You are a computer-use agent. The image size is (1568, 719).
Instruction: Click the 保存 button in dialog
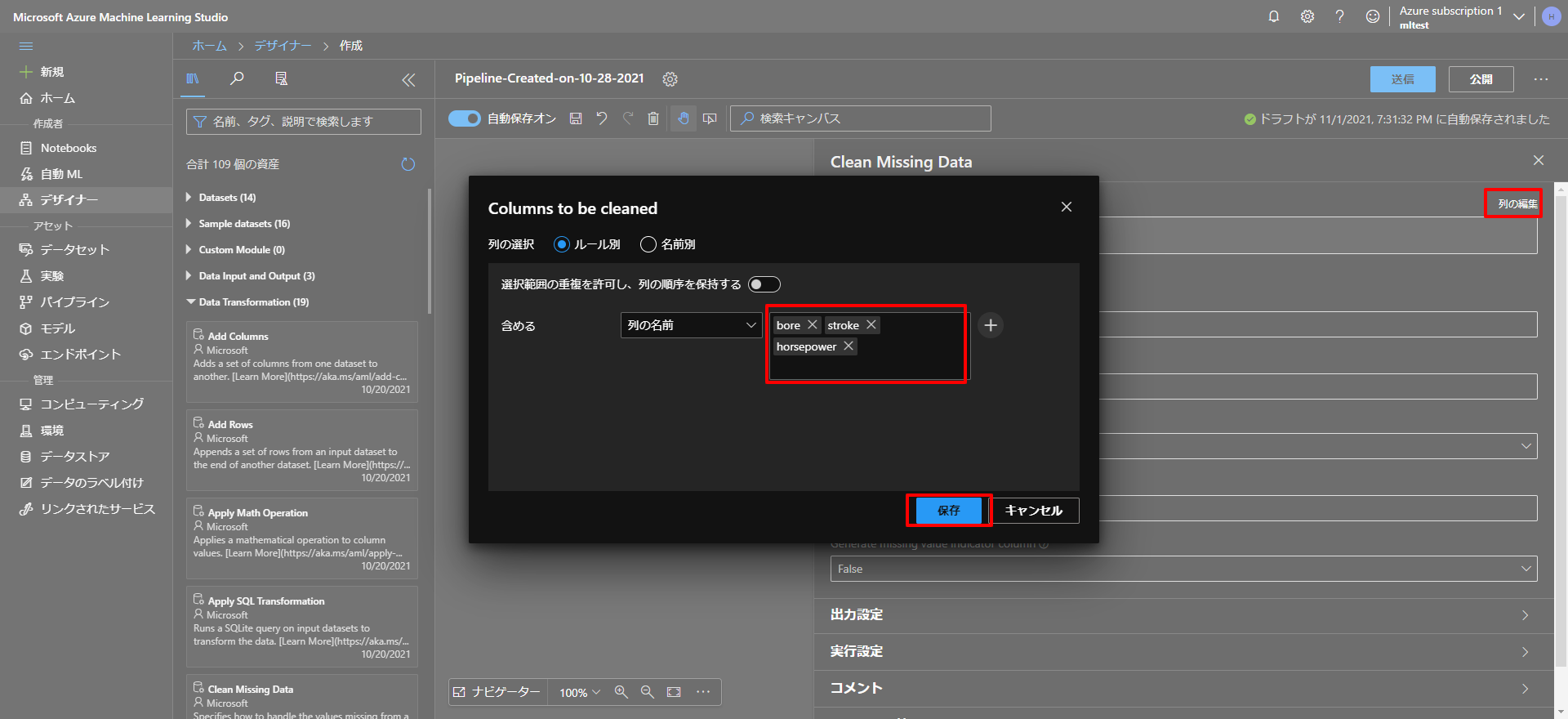948,511
